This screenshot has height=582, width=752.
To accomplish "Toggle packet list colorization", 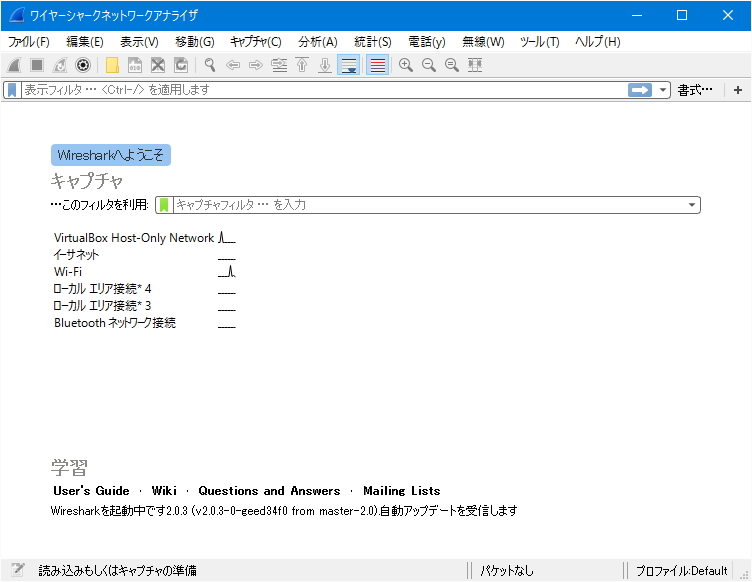I will [377, 65].
